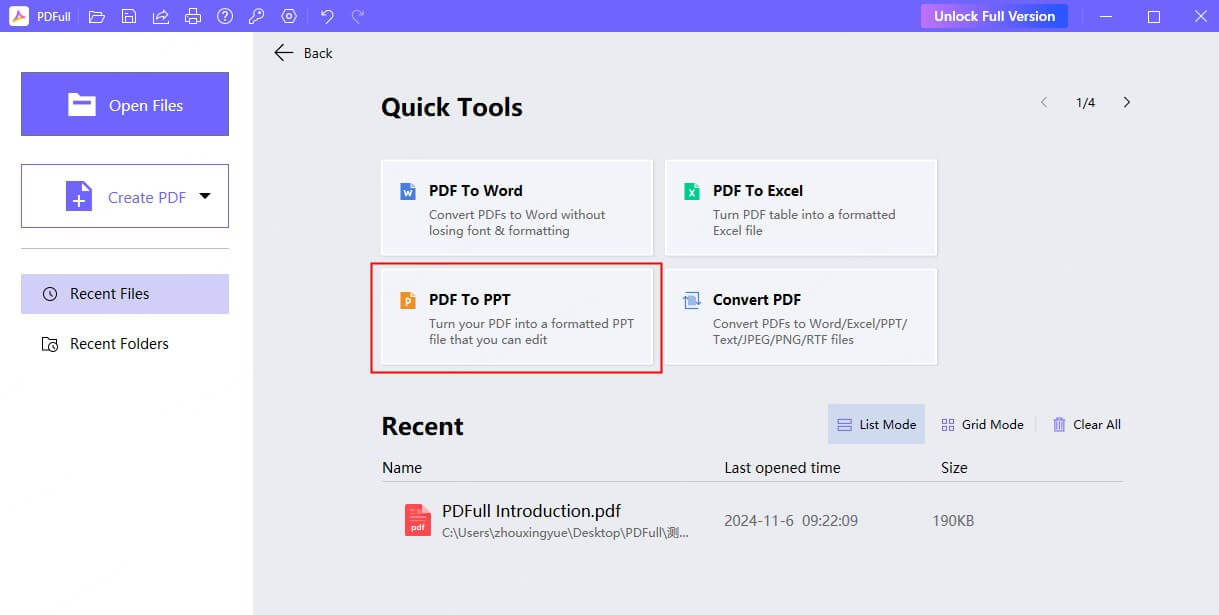This screenshot has height=615, width=1219.
Task: Open settings via the hexagon gear icon
Action: coord(288,16)
